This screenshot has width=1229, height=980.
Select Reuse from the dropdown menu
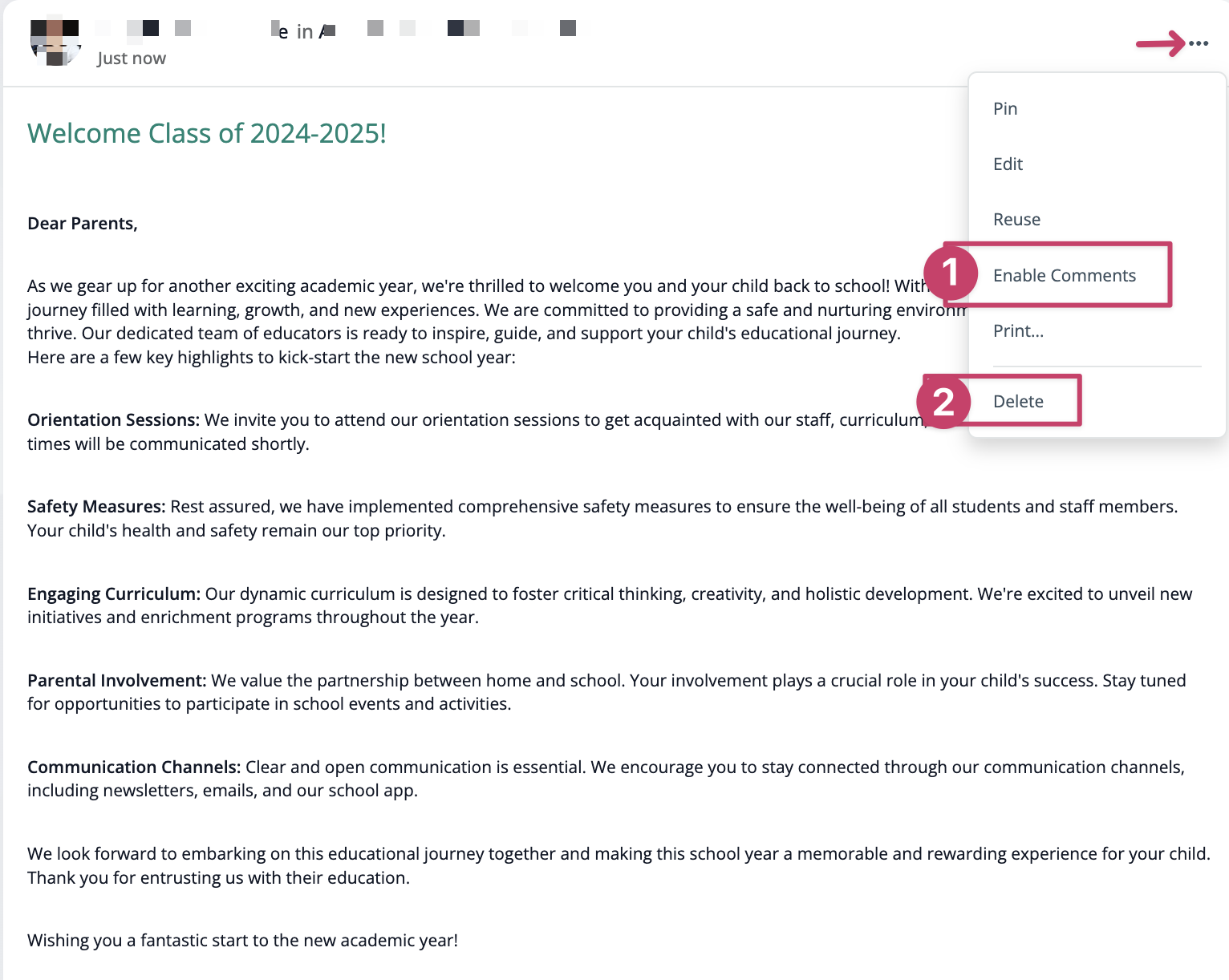(1016, 220)
